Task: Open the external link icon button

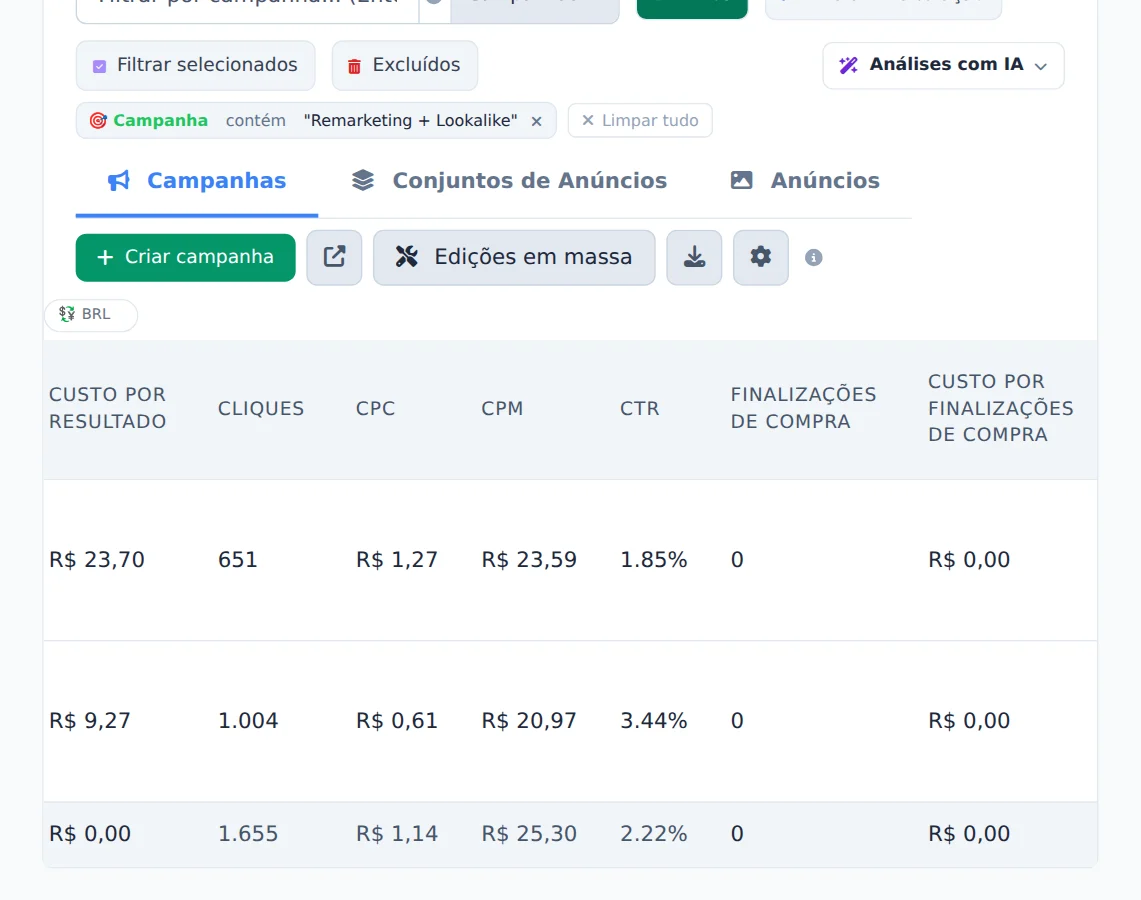Action: click(334, 258)
